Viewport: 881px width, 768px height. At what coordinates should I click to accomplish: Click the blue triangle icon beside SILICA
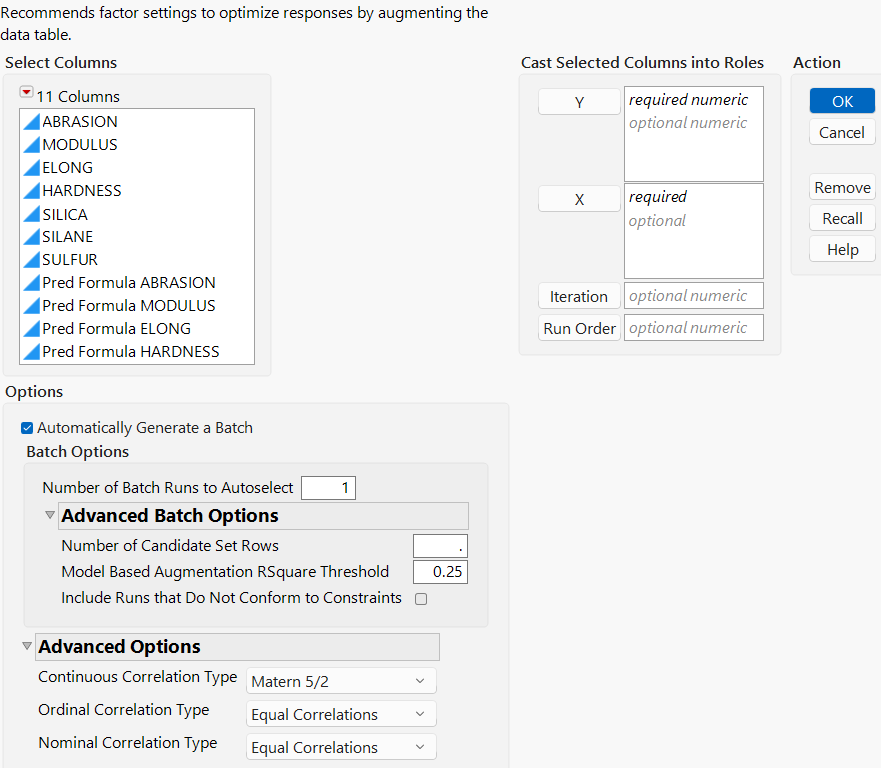[x=34, y=214]
